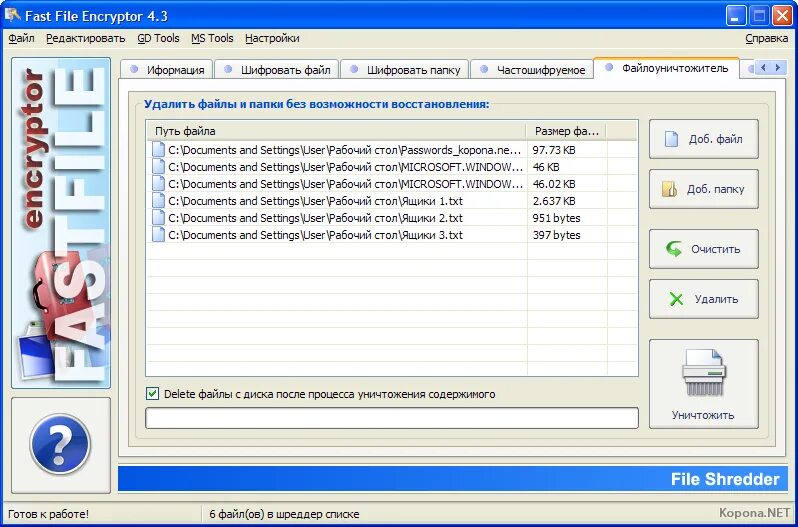Viewport: 798px width, 527px height.
Task: Select the Ящики 1.txt file path
Action: [316, 201]
